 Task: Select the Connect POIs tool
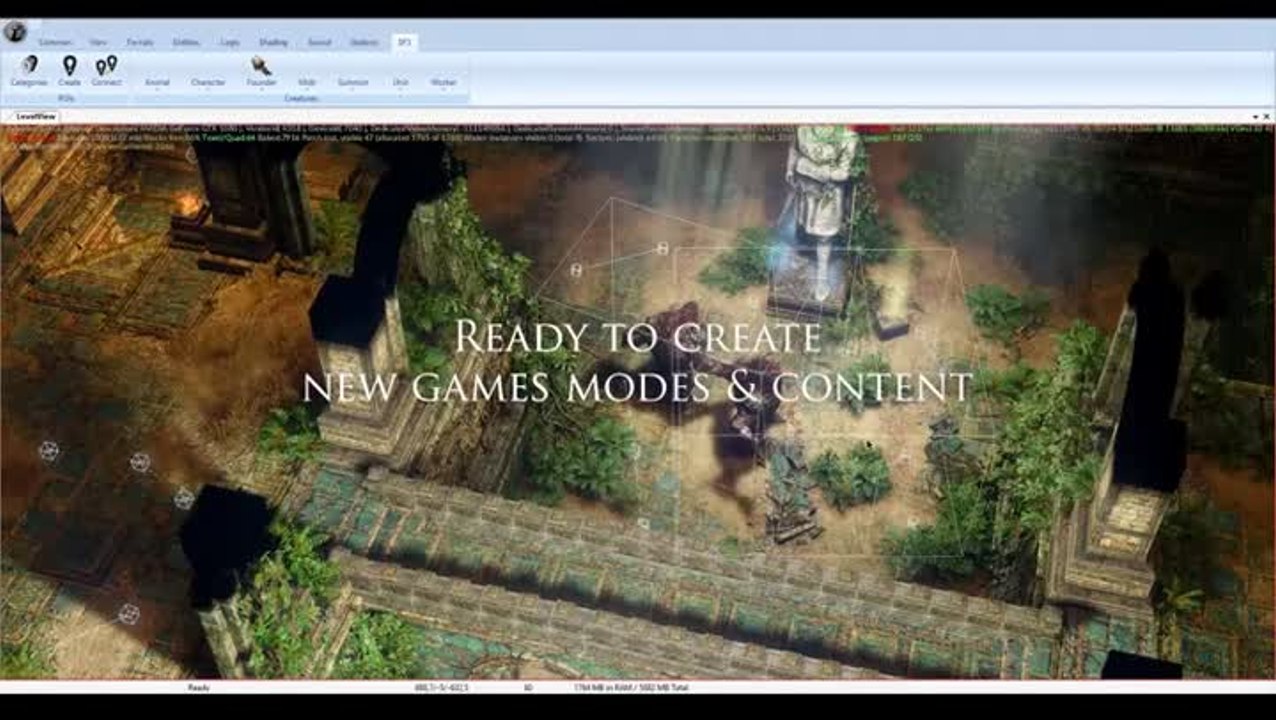pos(106,71)
